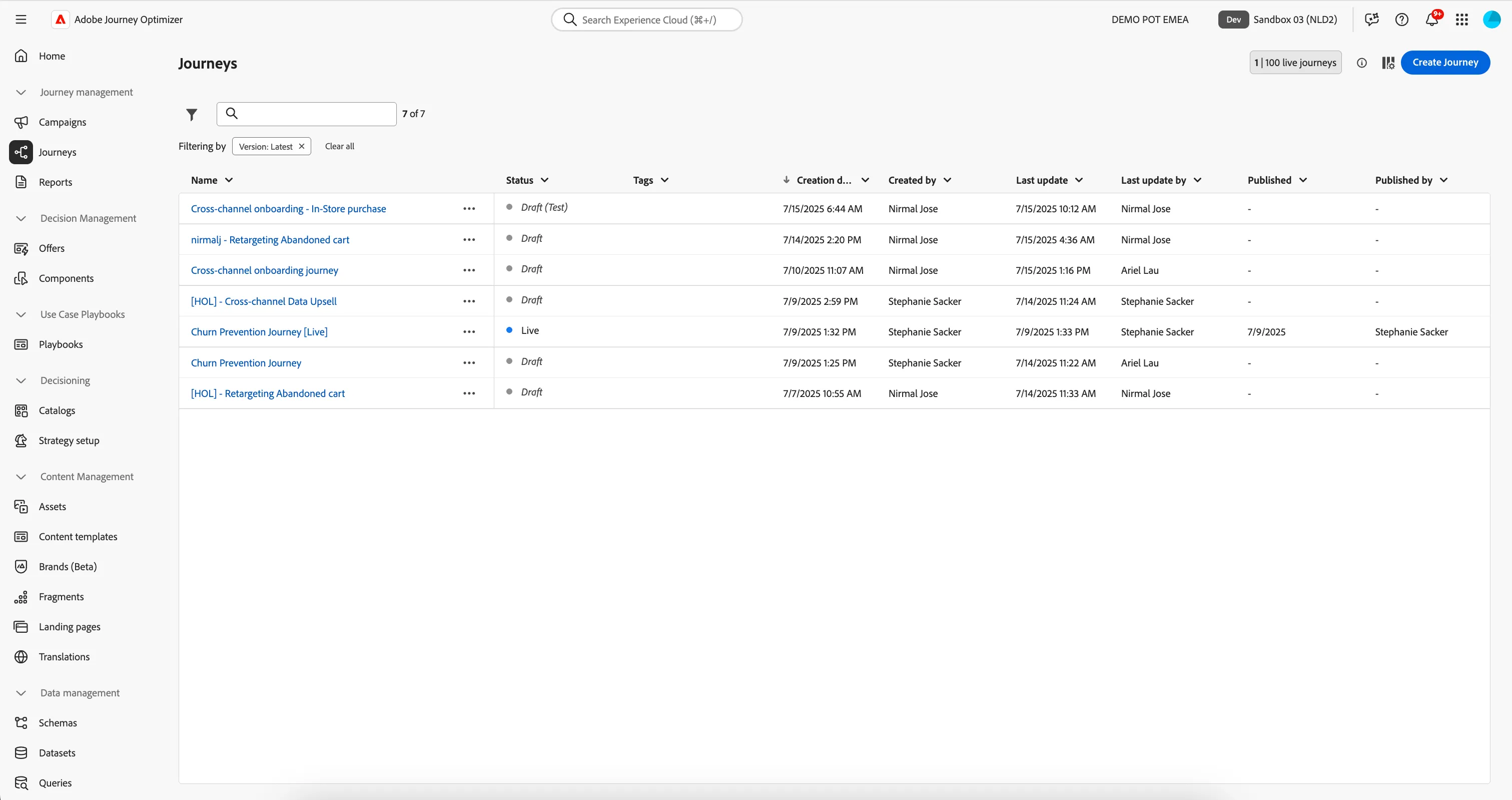The height and width of the screenshot is (800, 1512).
Task: Collapse the Journey management section
Action: coord(21,92)
